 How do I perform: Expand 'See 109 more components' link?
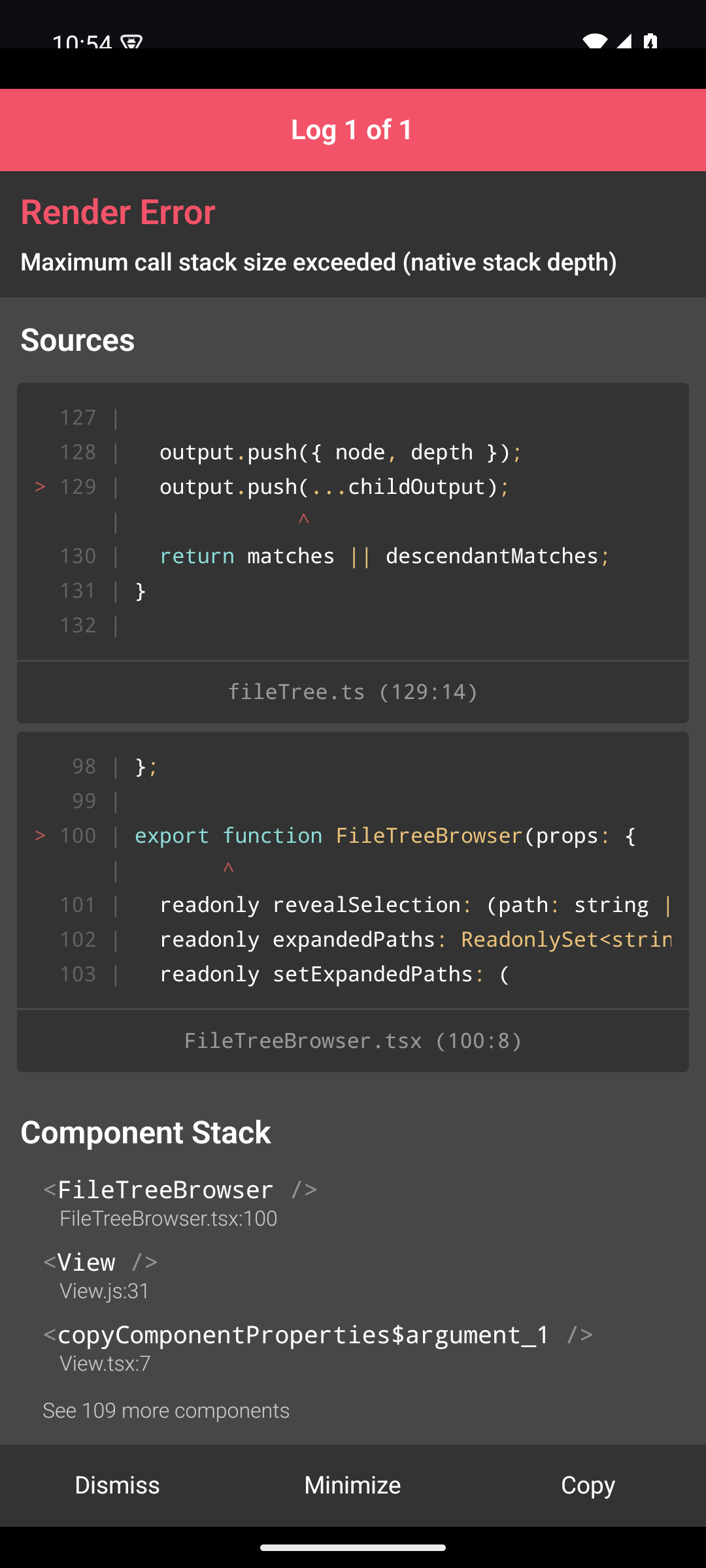click(166, 1411)
